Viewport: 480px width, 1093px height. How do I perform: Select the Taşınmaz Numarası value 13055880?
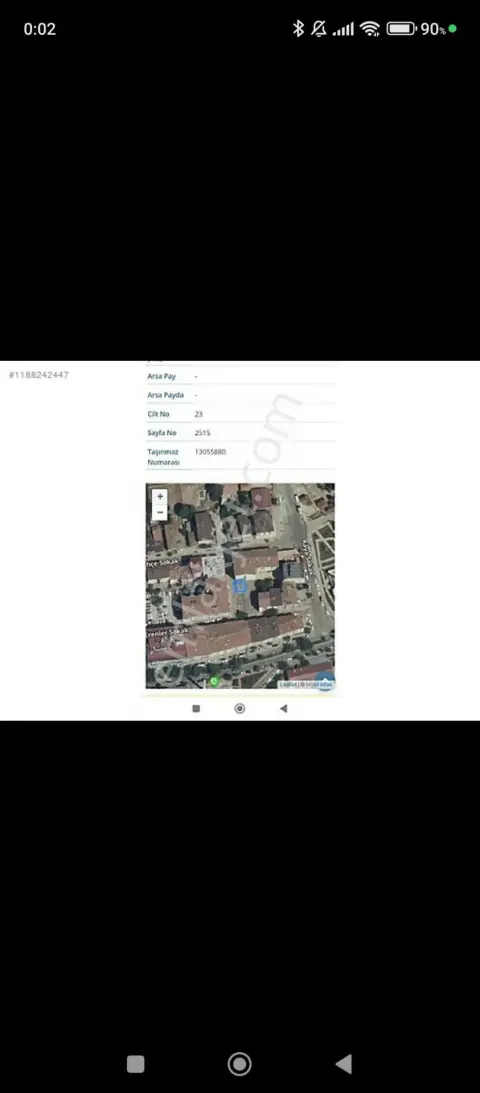pyautogui.click(x=210, y=452)
